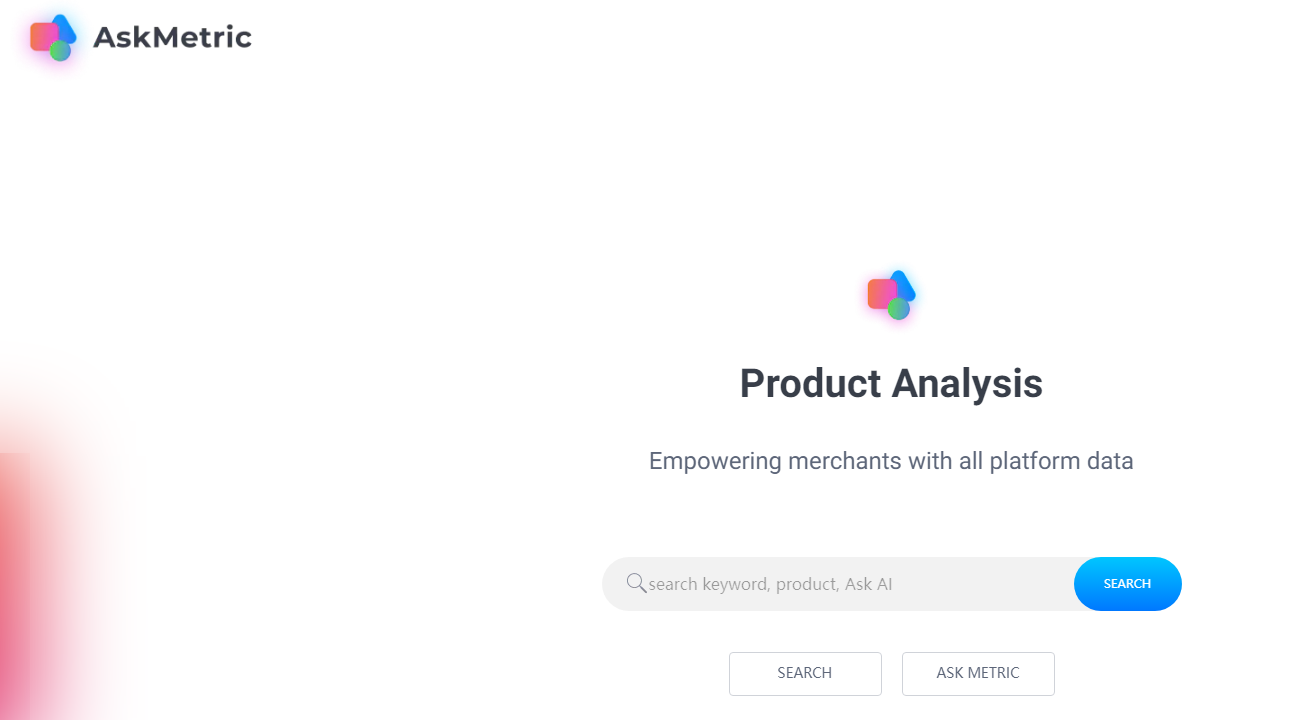This screenshot has height=720, width=1292.
Task: Focus the search keyword input field
Action: [838, 584]
